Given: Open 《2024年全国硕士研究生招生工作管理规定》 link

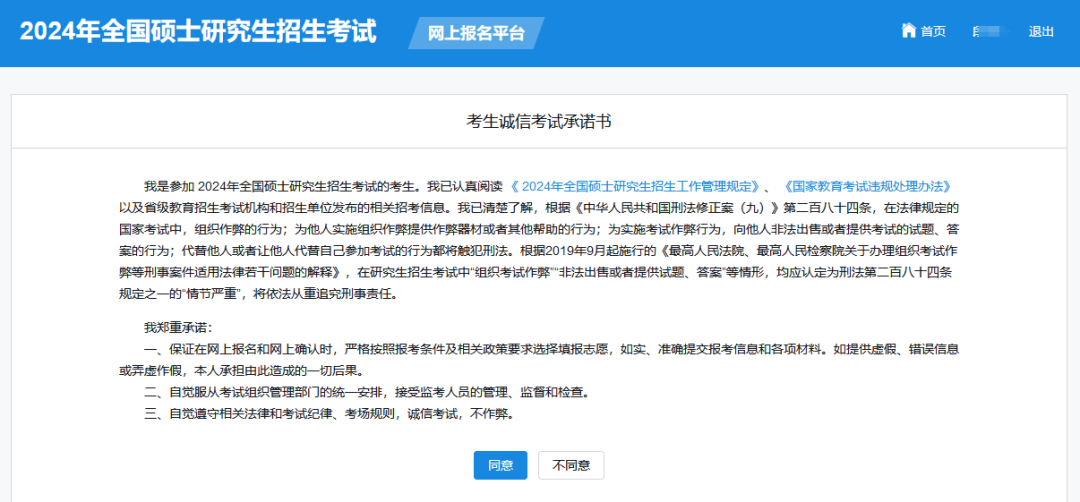Looking at the screenshot, I should 635,187.
